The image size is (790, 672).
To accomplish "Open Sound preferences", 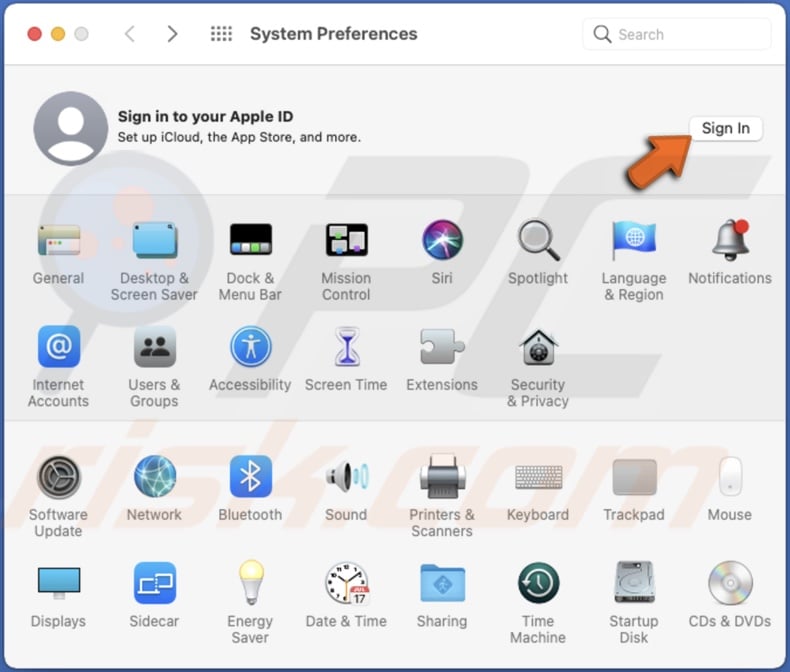I will [x=347, y=477].
